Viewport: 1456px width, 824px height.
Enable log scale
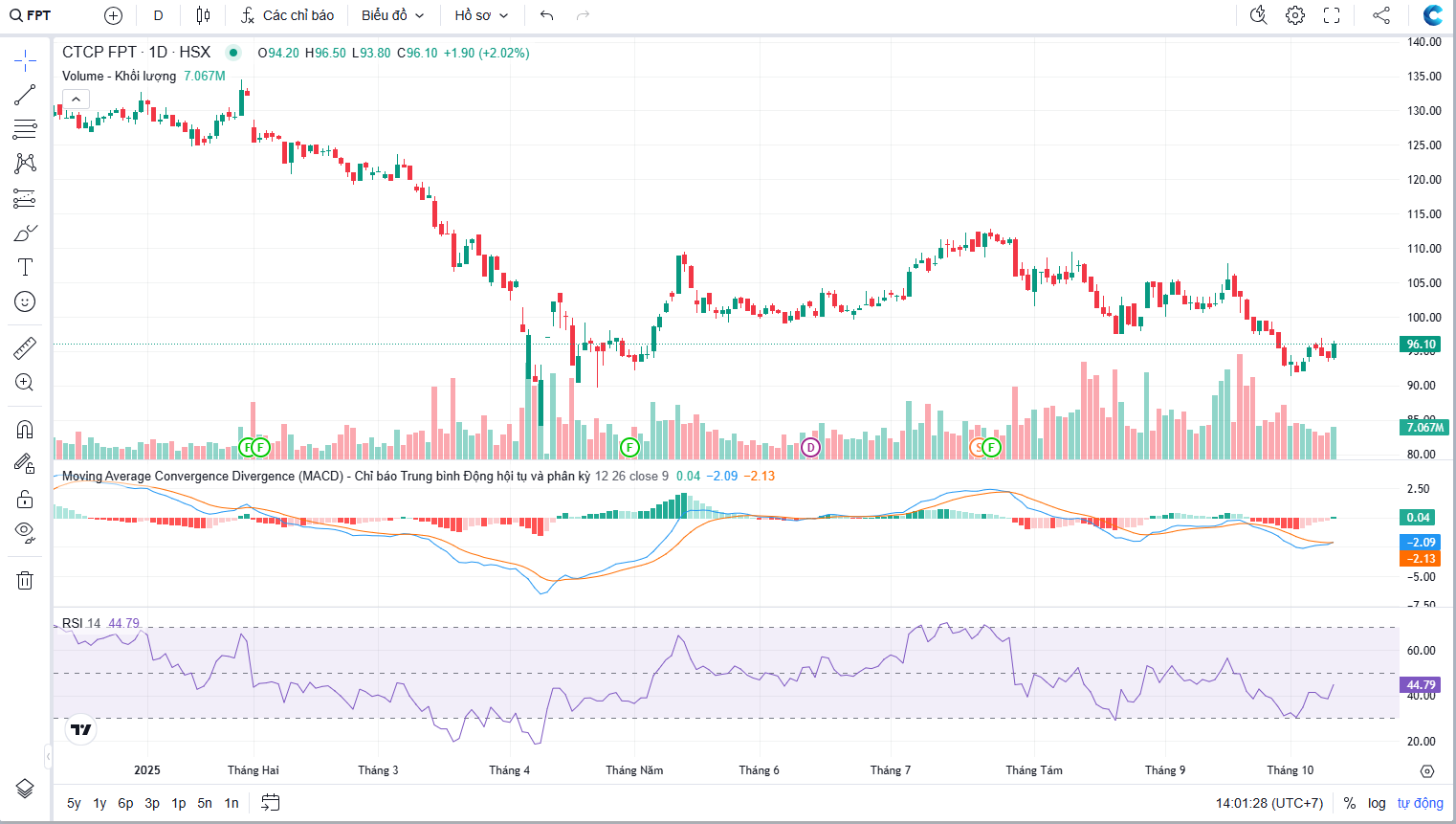point(1377,803)
